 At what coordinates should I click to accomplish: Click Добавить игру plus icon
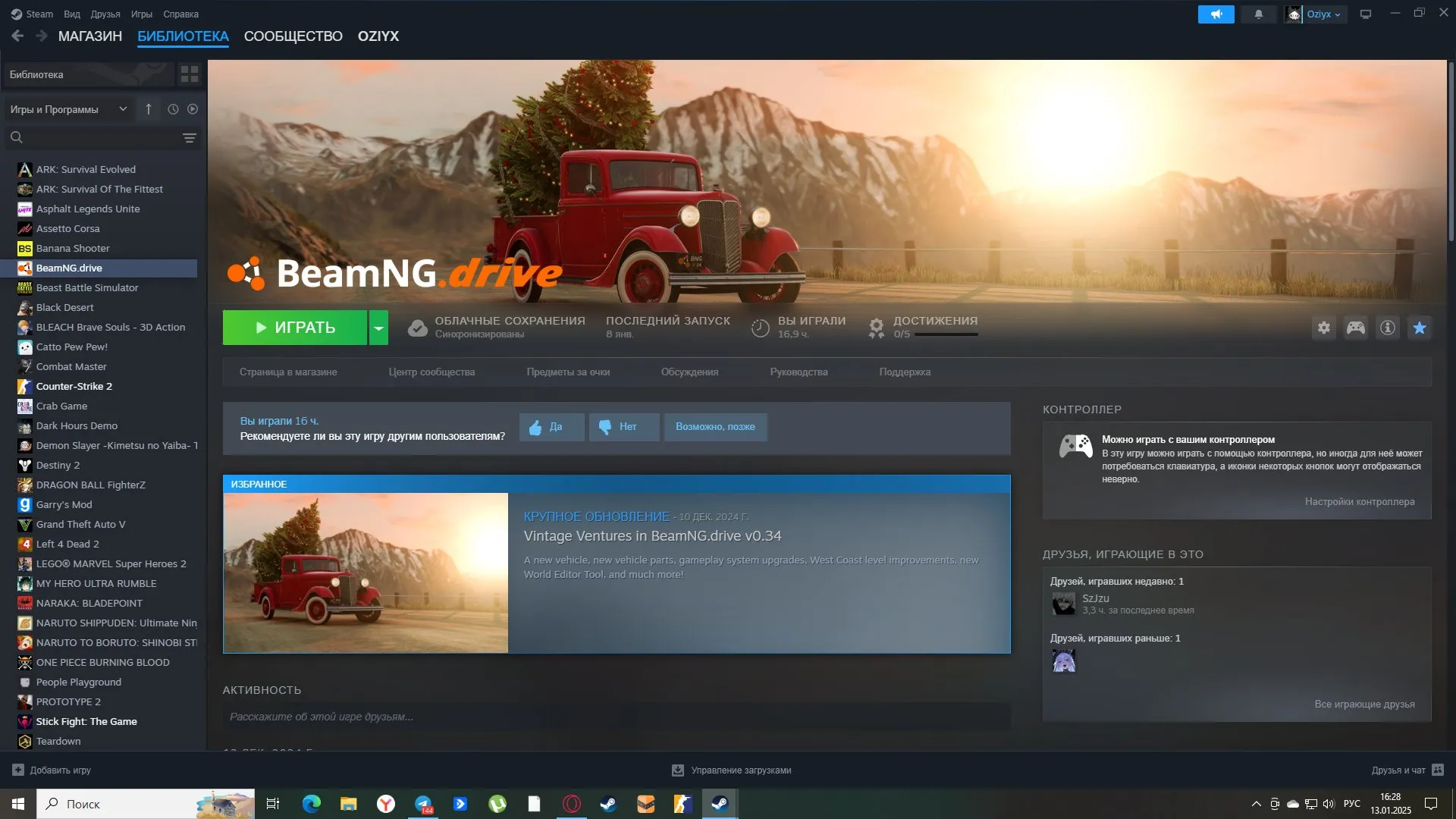point(18,770)
